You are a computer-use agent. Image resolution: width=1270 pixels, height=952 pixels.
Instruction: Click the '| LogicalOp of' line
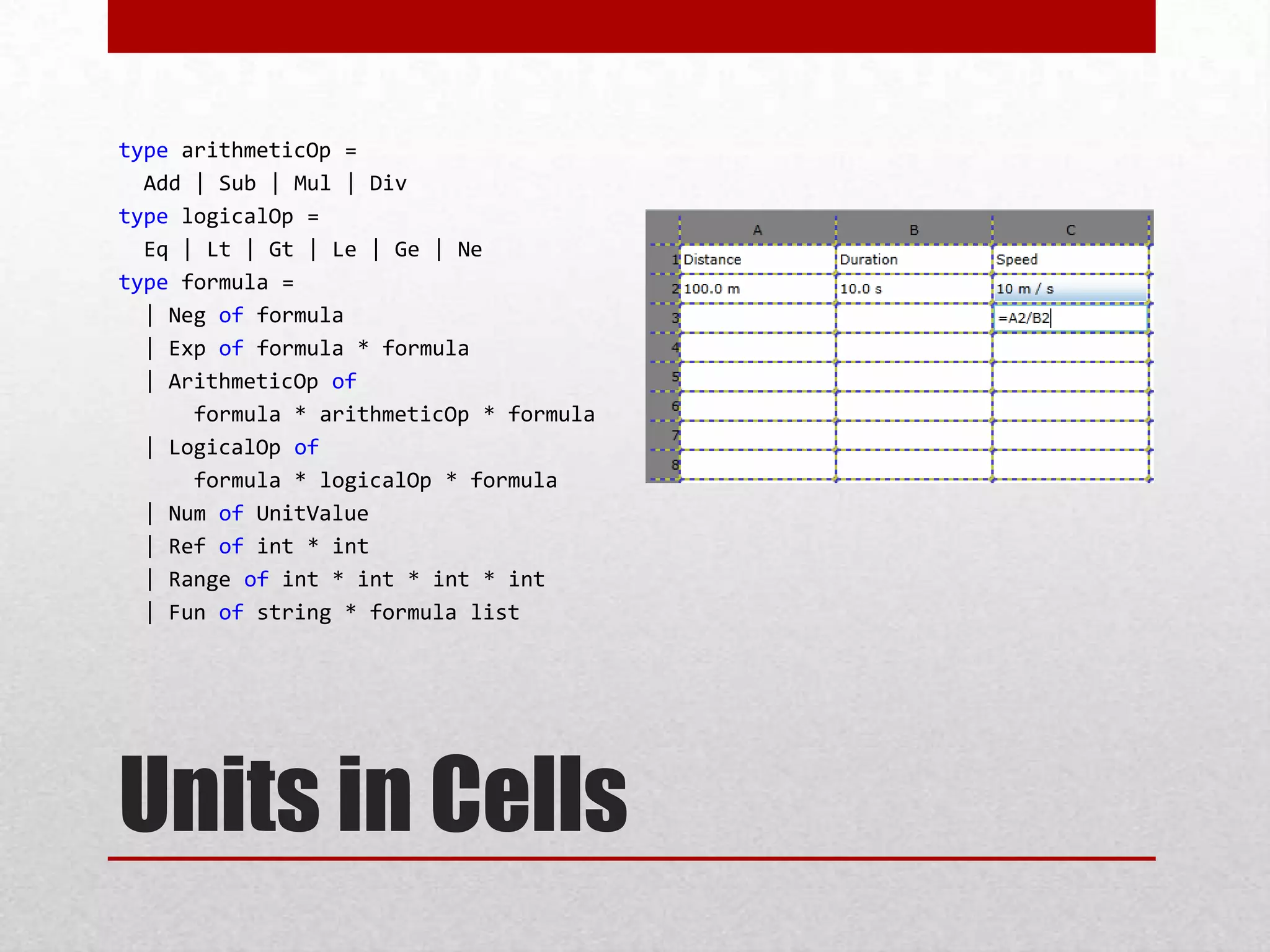point(231,447)
